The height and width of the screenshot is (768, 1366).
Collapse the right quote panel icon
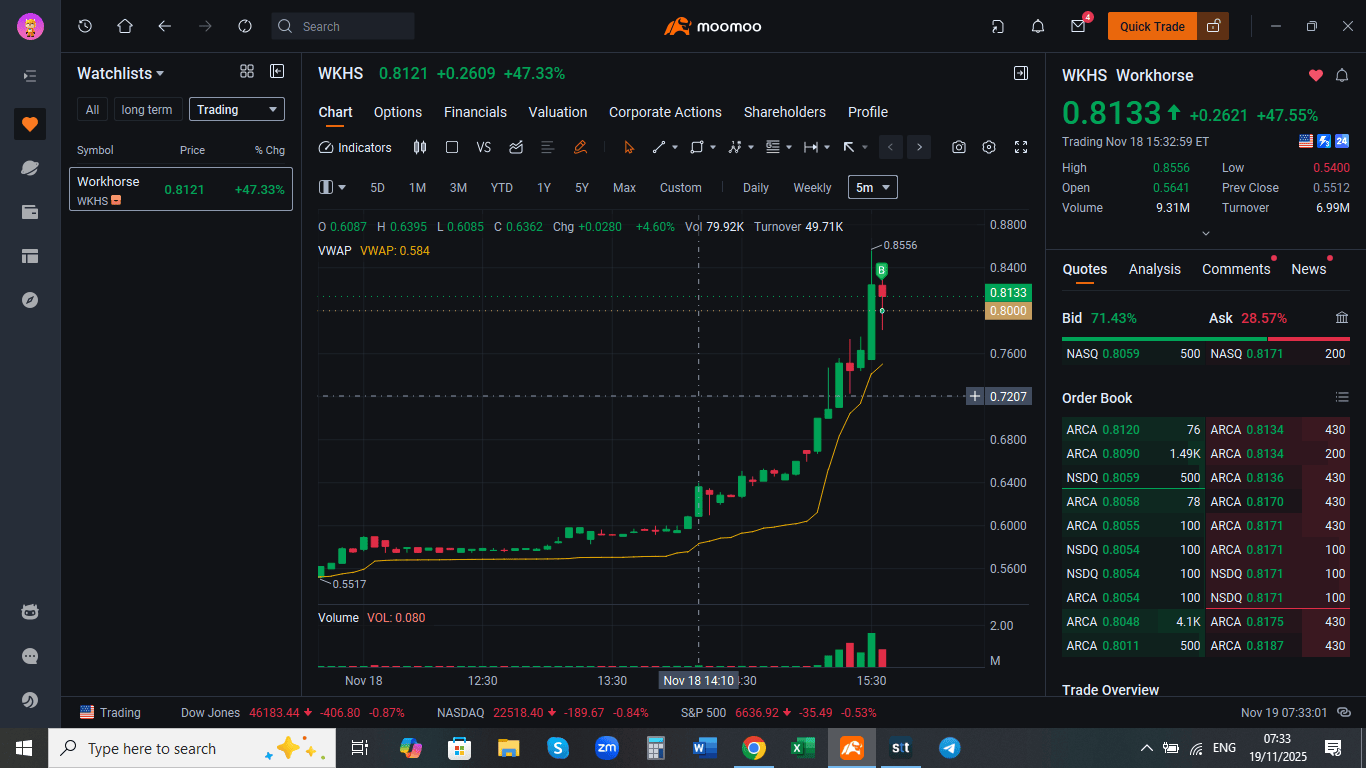tap(1021, 73)
